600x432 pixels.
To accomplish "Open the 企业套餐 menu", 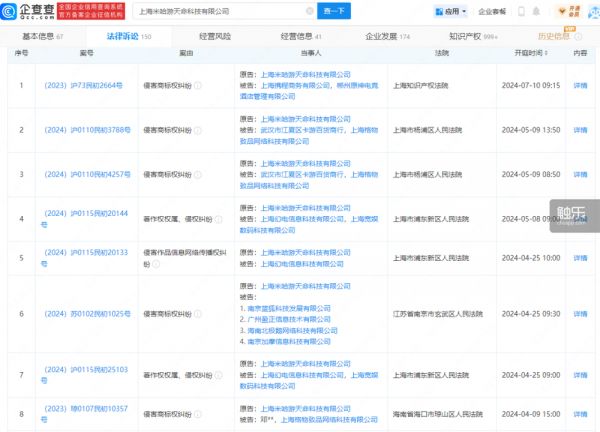I will click(x=492, y=12).
